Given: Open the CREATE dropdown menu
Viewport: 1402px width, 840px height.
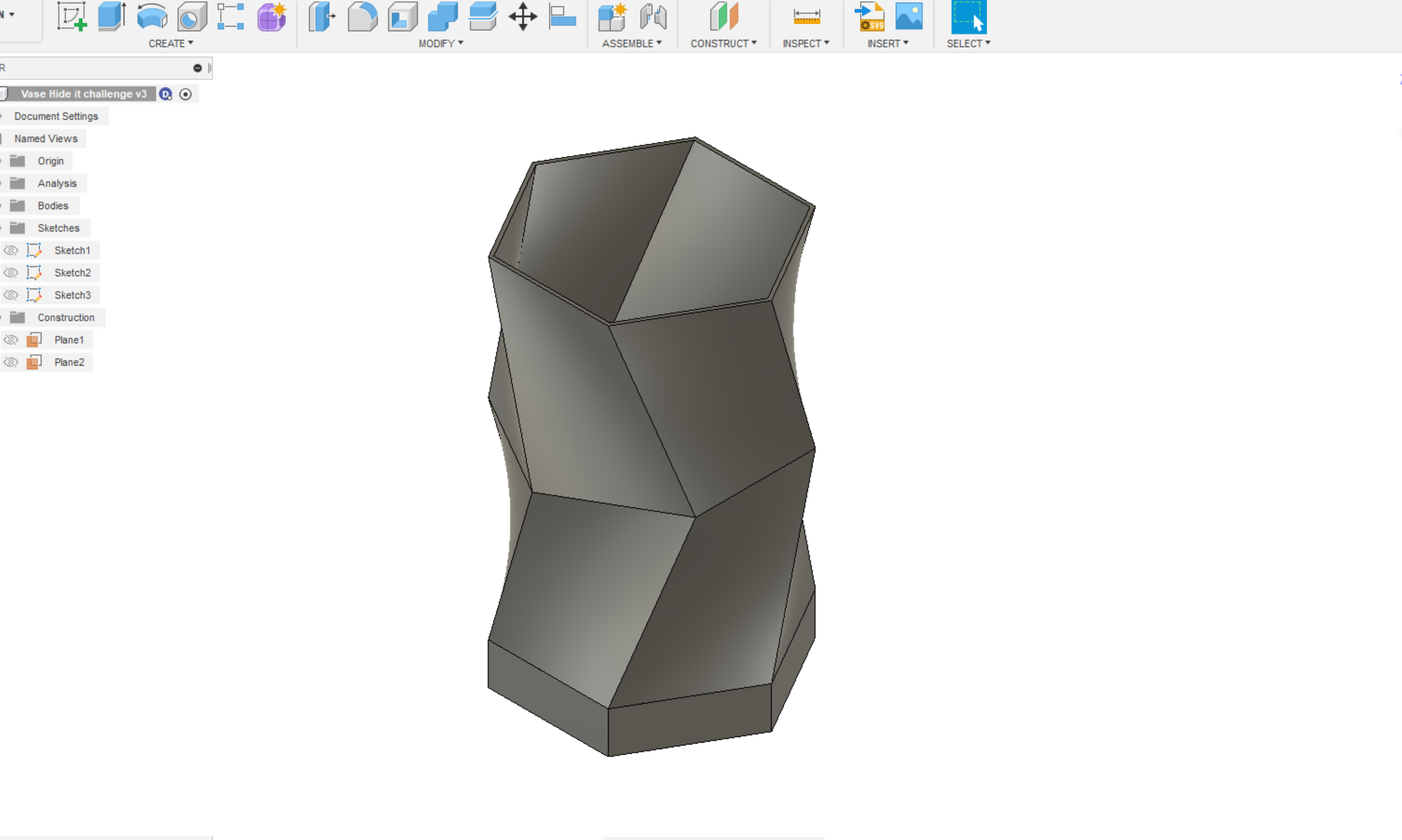Looking at the screenshot, I should tap(171, 43).
